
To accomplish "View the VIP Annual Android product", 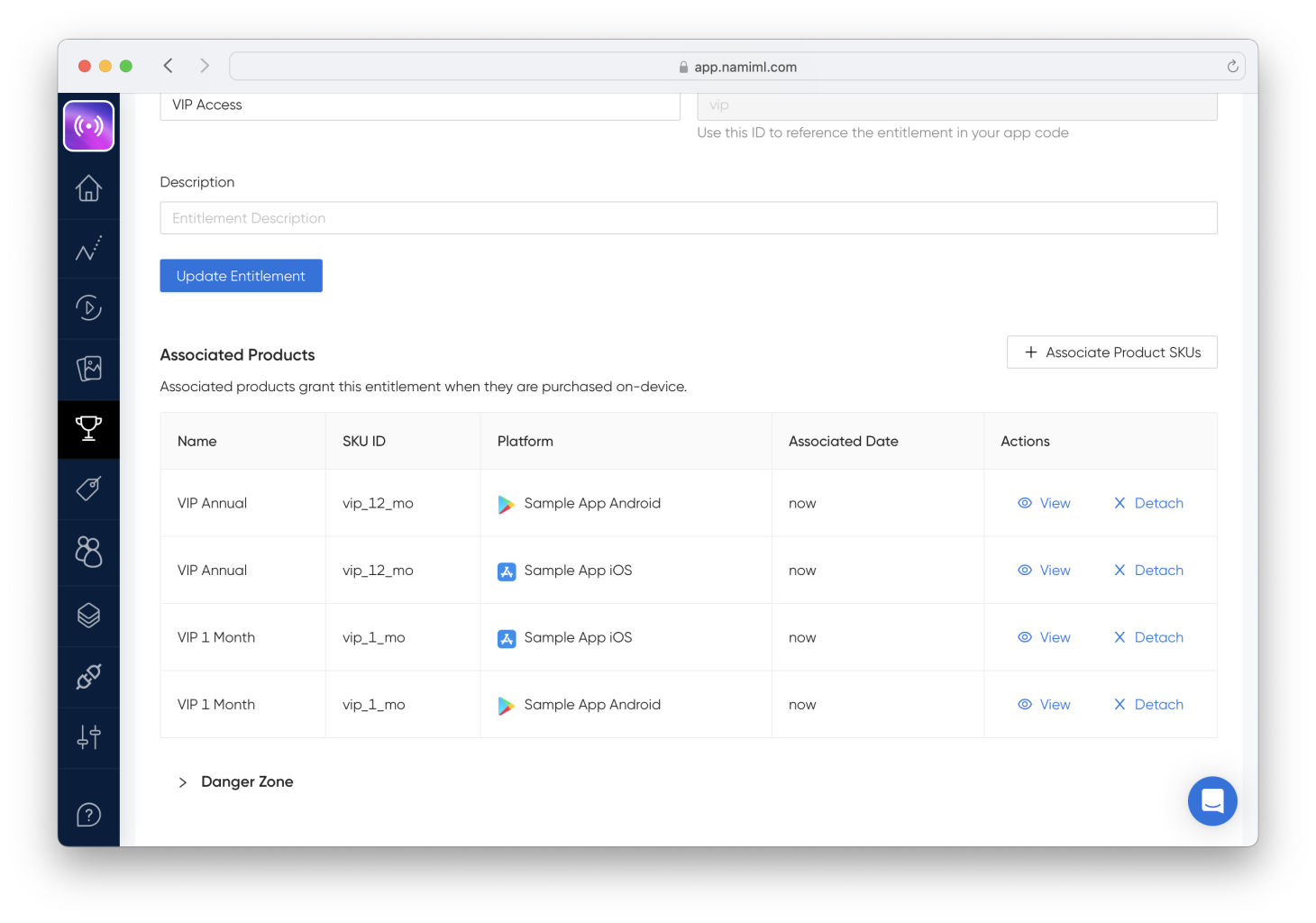I will (1044, 503).
